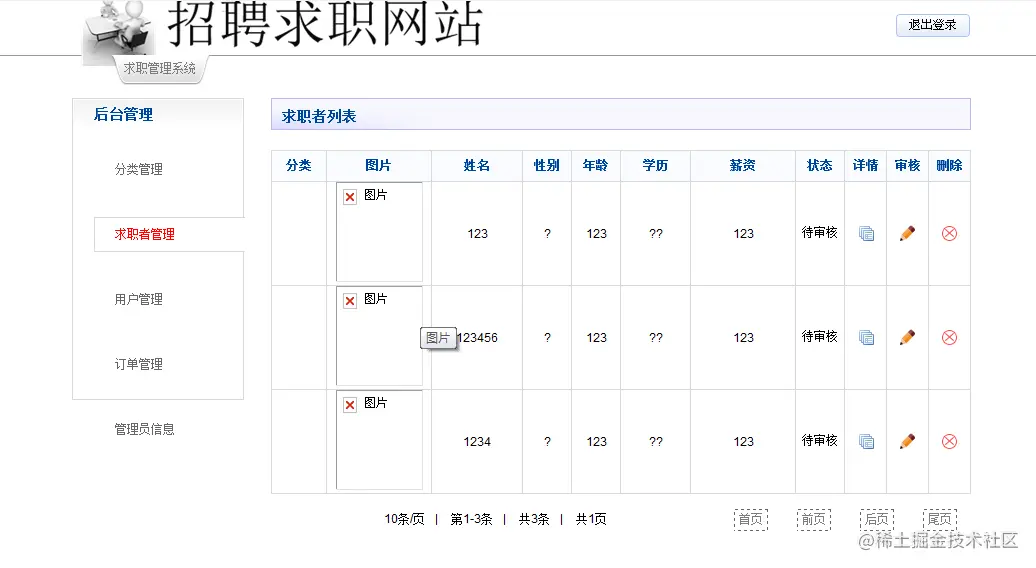This screenshot has width=1036, height=568.
Task: Click the broken picture thumbnail in row 1234
Action: coord(379,440)
